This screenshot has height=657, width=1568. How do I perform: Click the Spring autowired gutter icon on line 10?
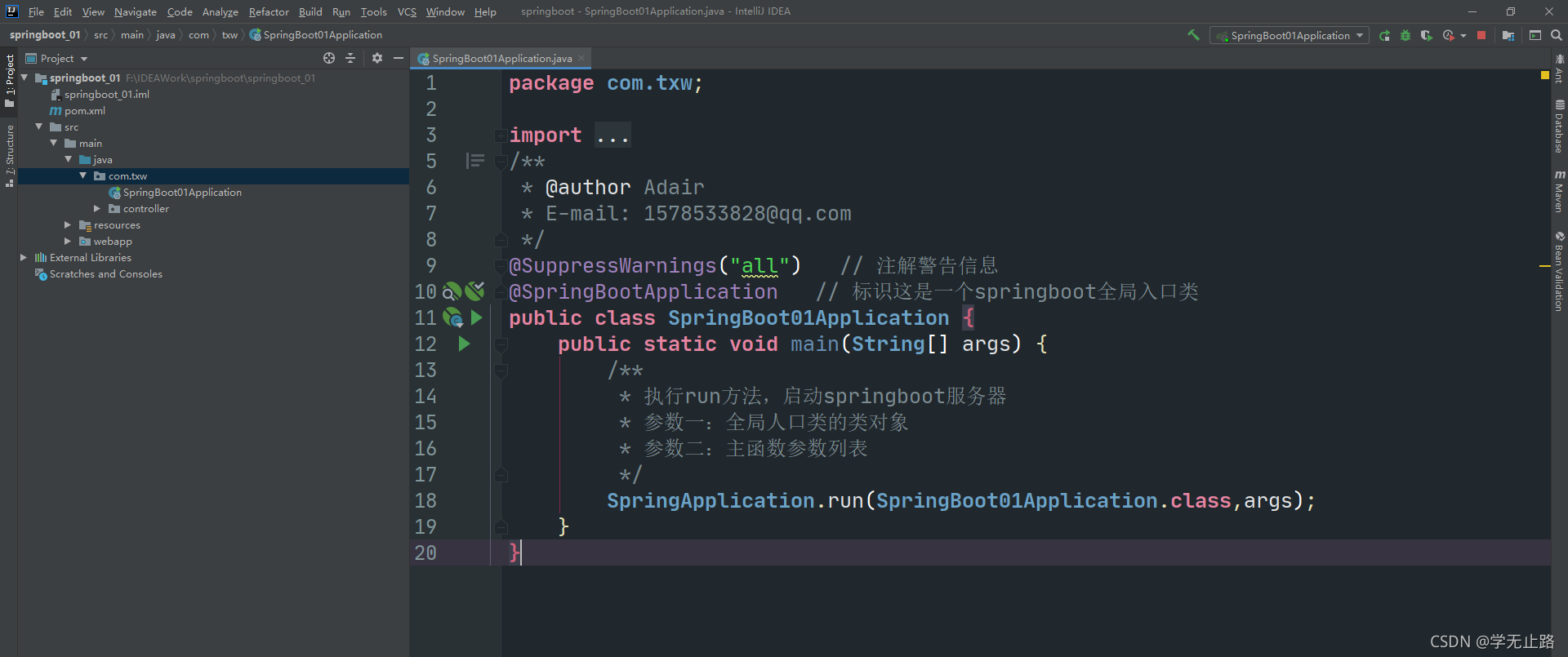click(x=474, y=291)
